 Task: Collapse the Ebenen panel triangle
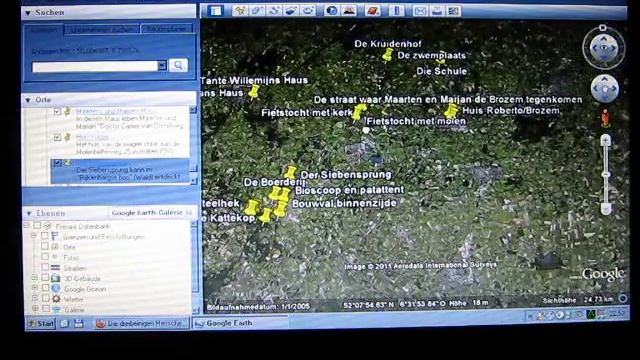click(x=29, y=213)
